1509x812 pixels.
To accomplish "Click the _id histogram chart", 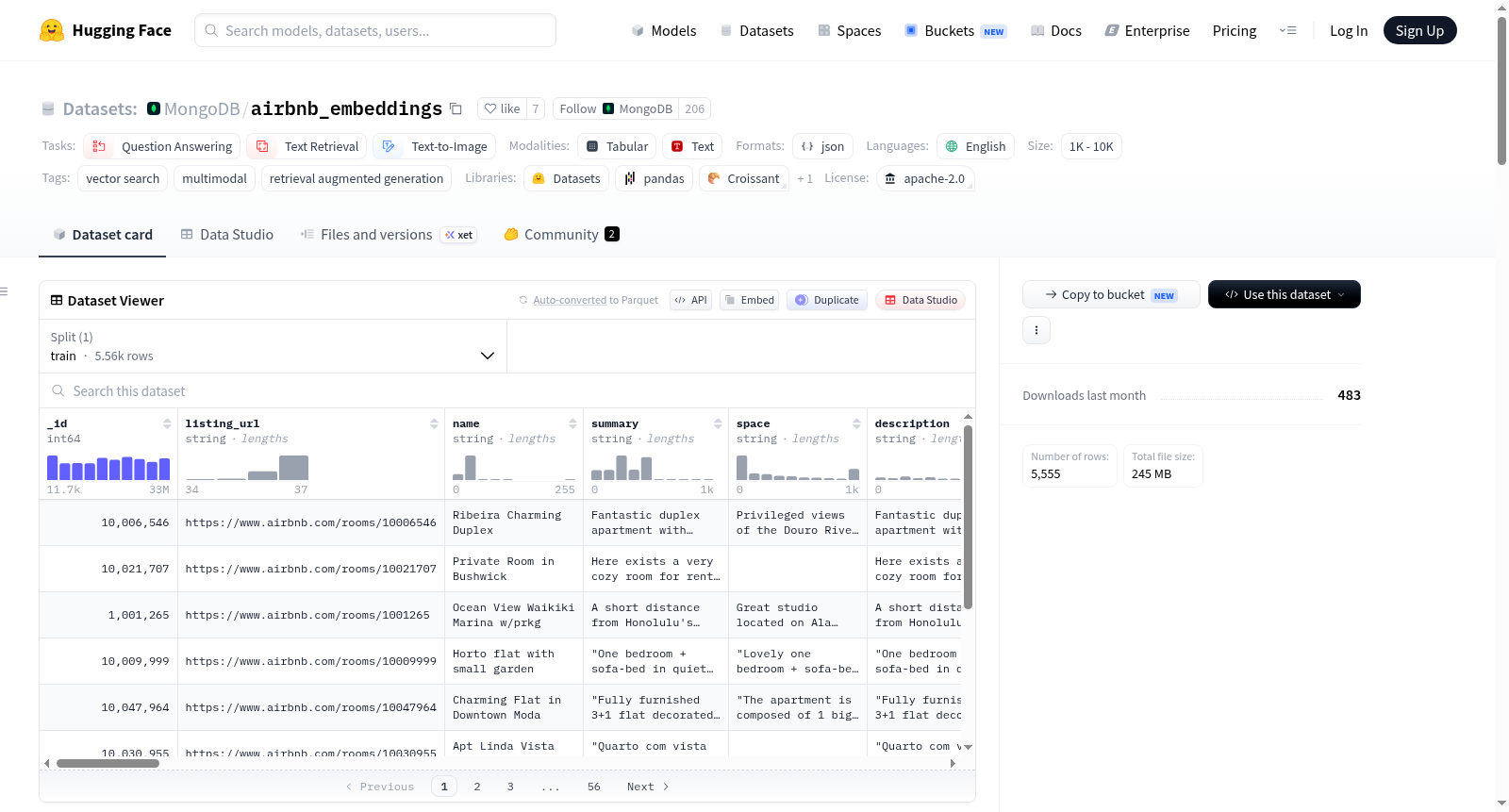I will (108, 468).
